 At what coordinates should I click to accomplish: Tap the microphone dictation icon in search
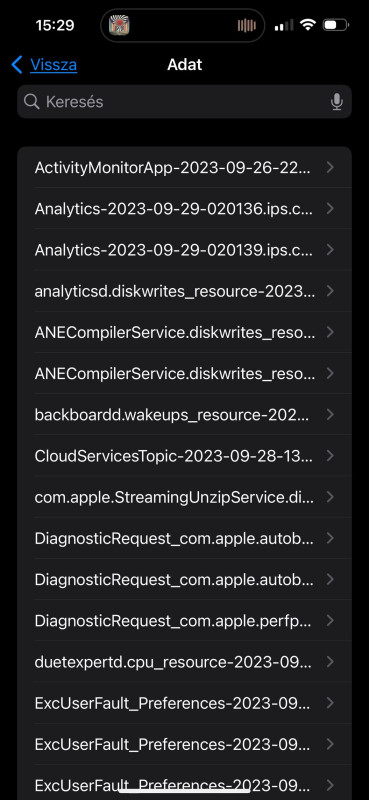tap(336, 102)
